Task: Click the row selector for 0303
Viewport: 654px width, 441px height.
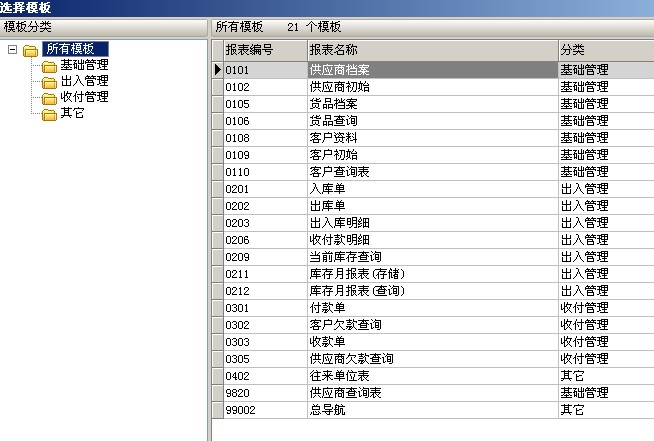Action: (x=218, y=342)
